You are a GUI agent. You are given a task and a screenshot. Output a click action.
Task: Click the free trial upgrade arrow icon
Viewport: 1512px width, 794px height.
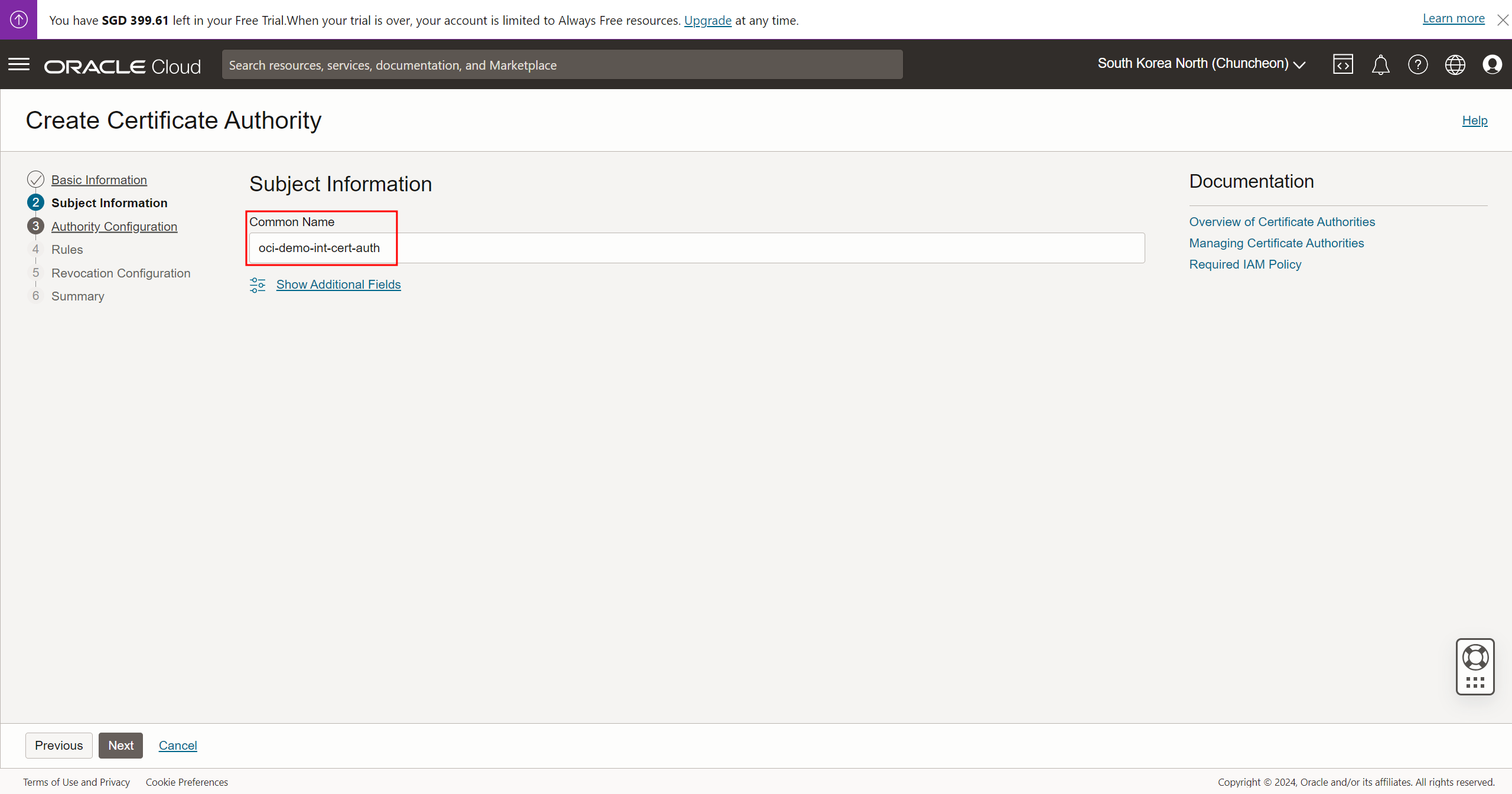[18, 19]
